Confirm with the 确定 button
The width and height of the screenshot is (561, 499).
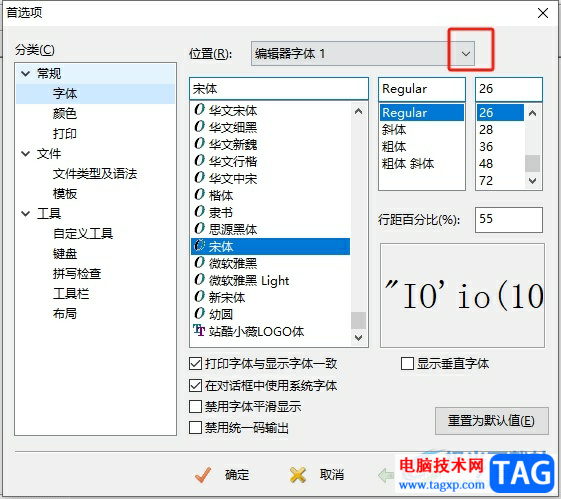point(223,475)
